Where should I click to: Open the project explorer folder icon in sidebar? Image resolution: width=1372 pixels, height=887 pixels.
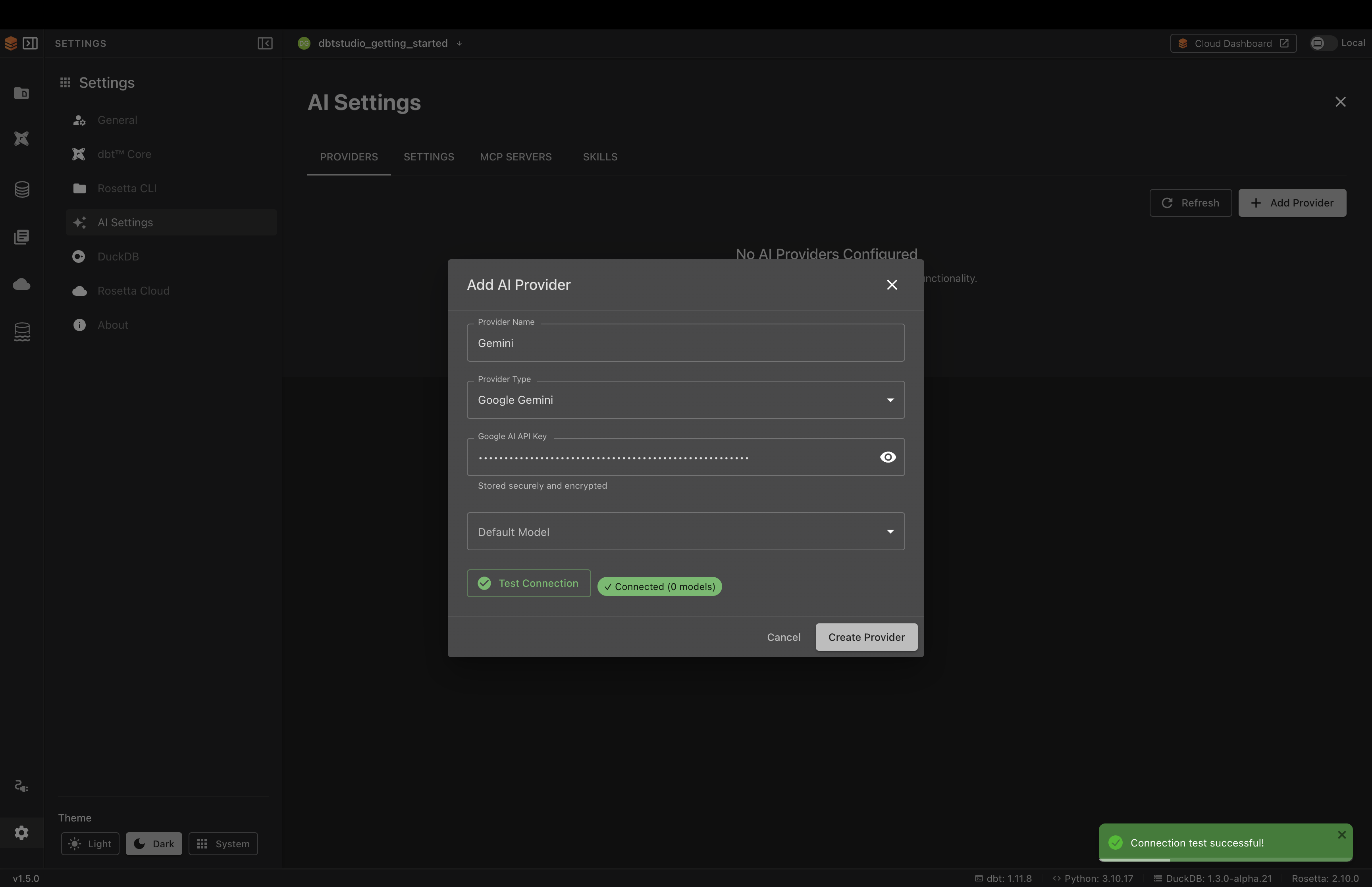21,93
